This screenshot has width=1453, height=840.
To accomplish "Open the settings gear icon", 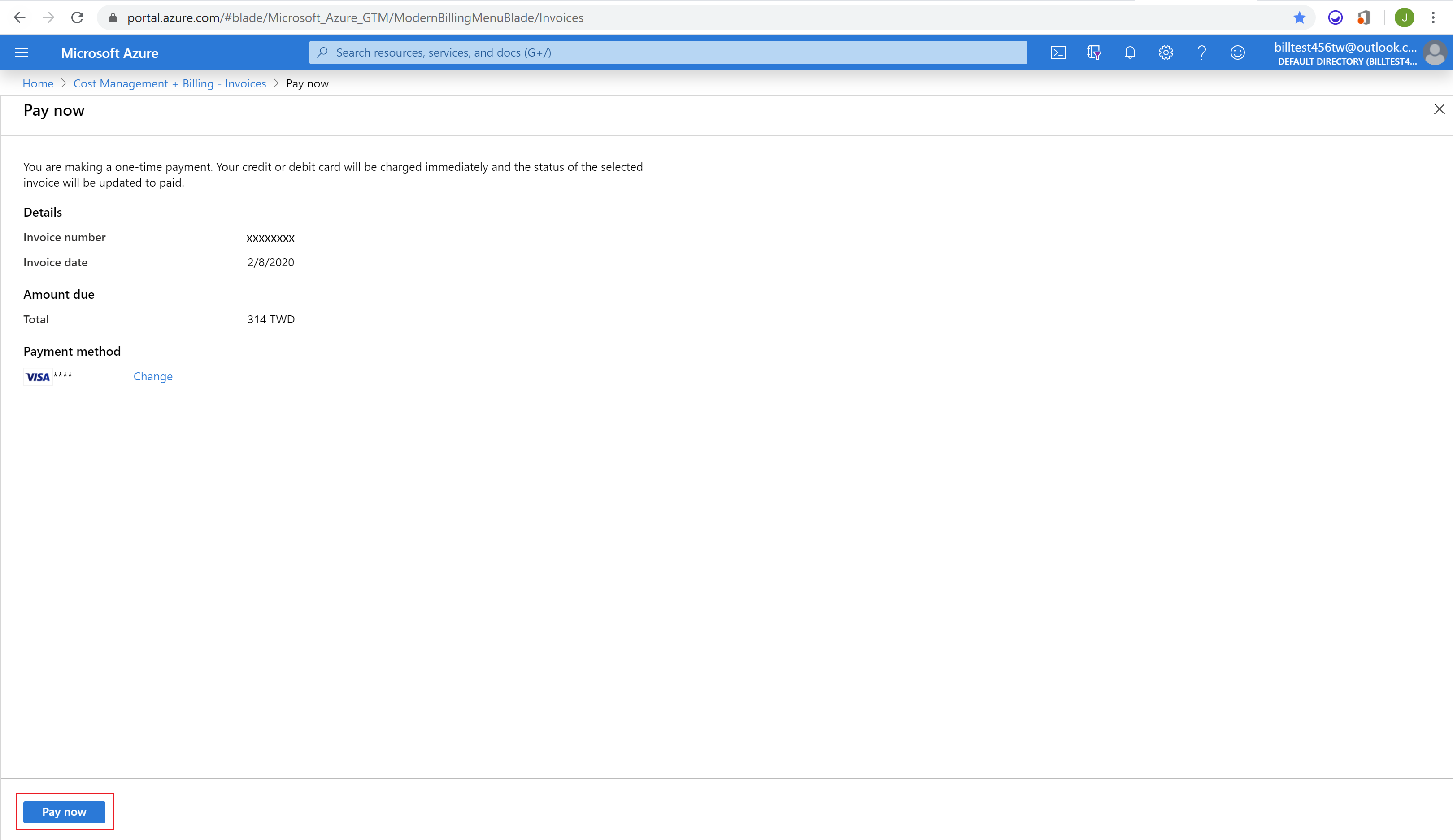I will (1165, 52).
